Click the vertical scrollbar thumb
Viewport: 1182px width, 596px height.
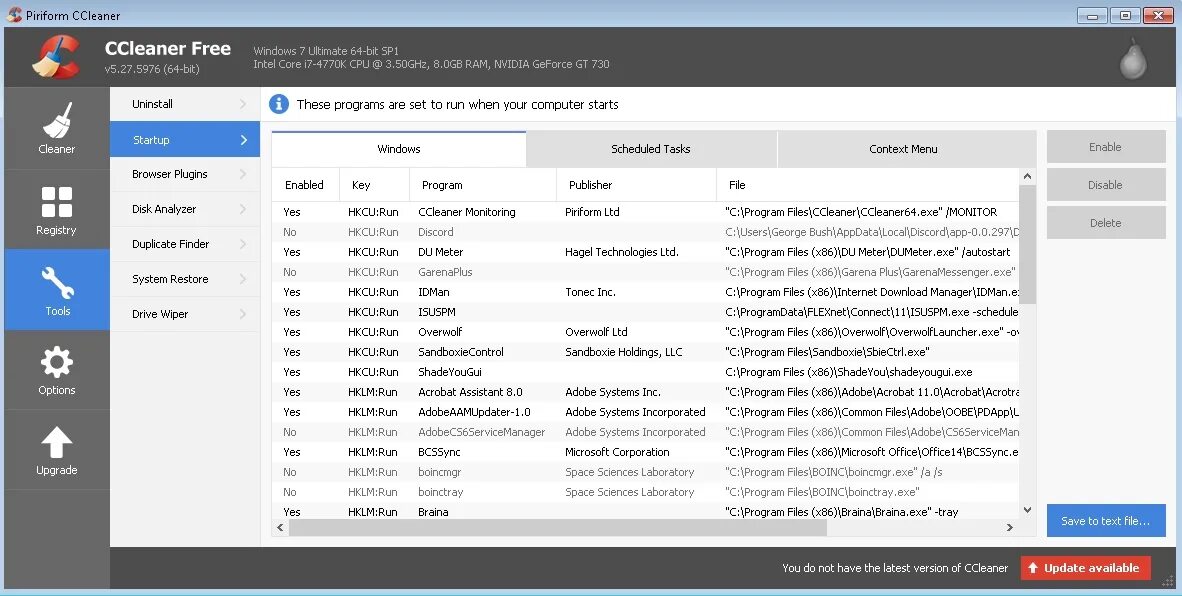click(x=1027, y=244)
